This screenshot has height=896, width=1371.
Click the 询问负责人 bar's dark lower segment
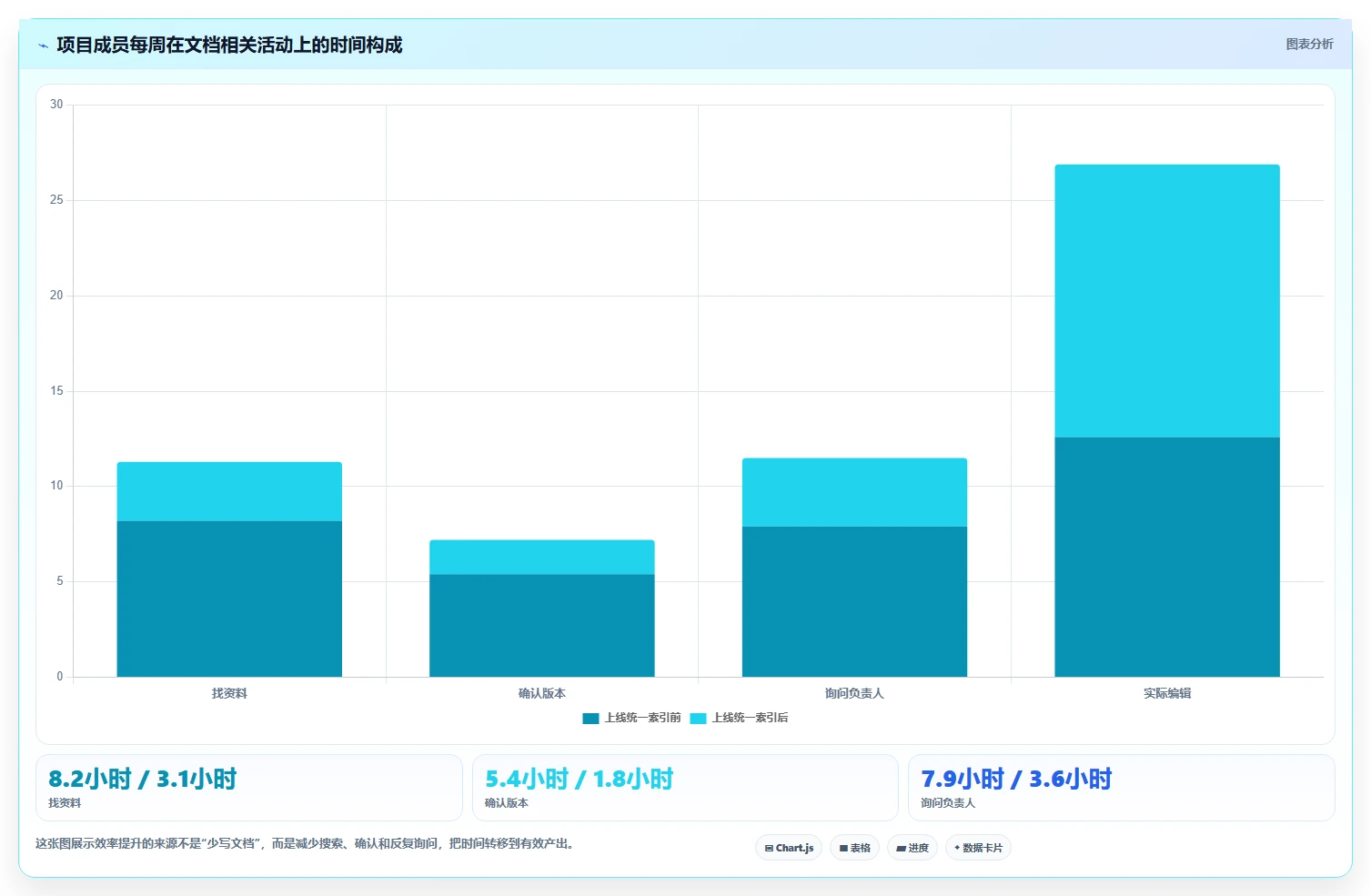854,601
